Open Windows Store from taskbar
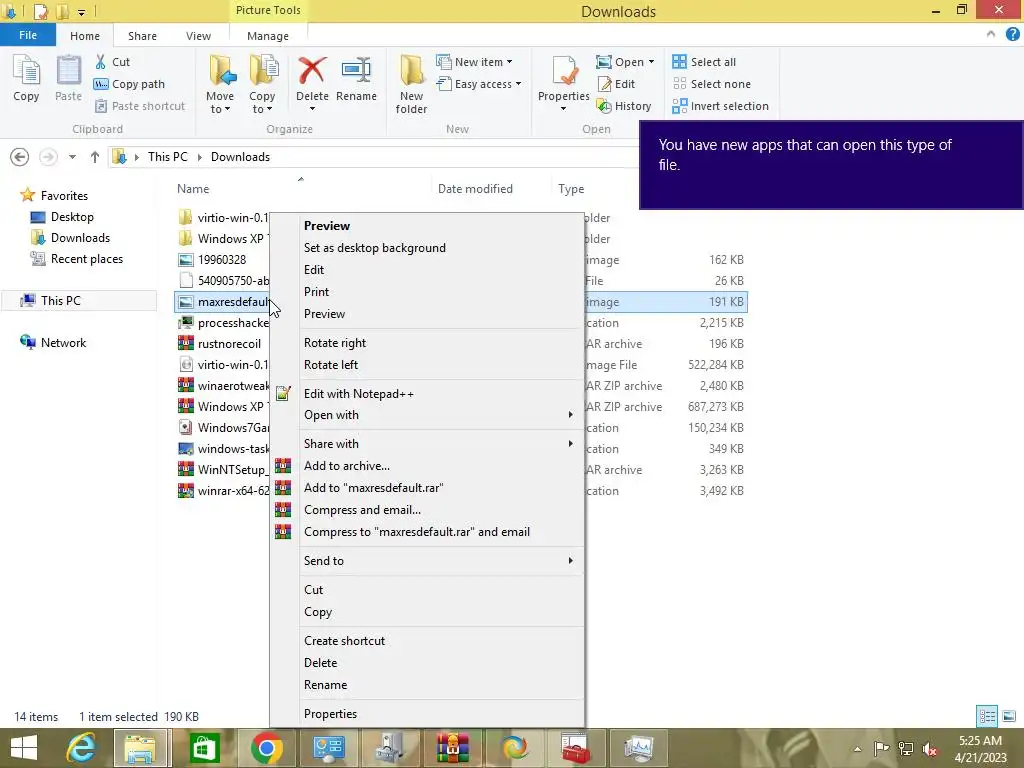 click(x=204, y=748)
